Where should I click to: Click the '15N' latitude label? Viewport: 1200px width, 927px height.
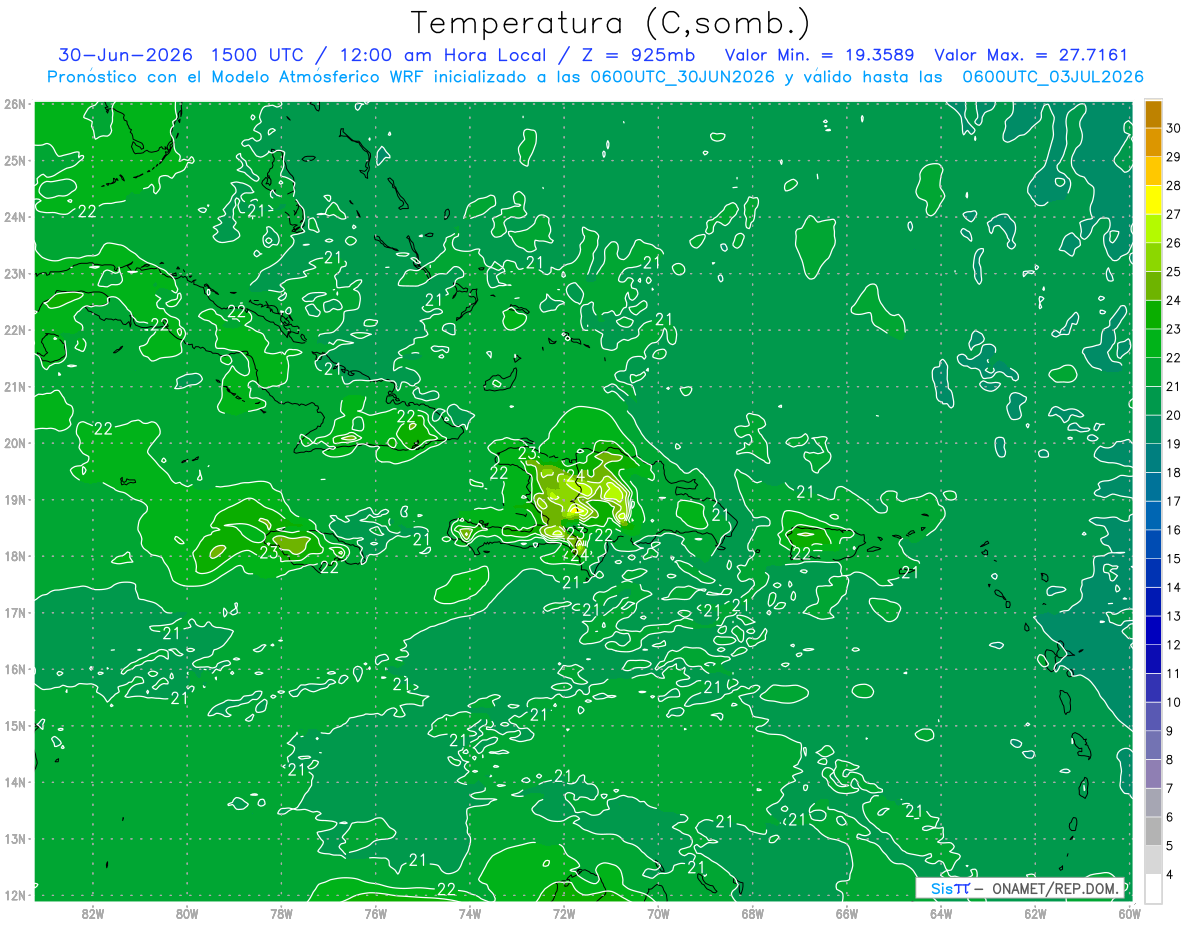click(x=15, y=725)
